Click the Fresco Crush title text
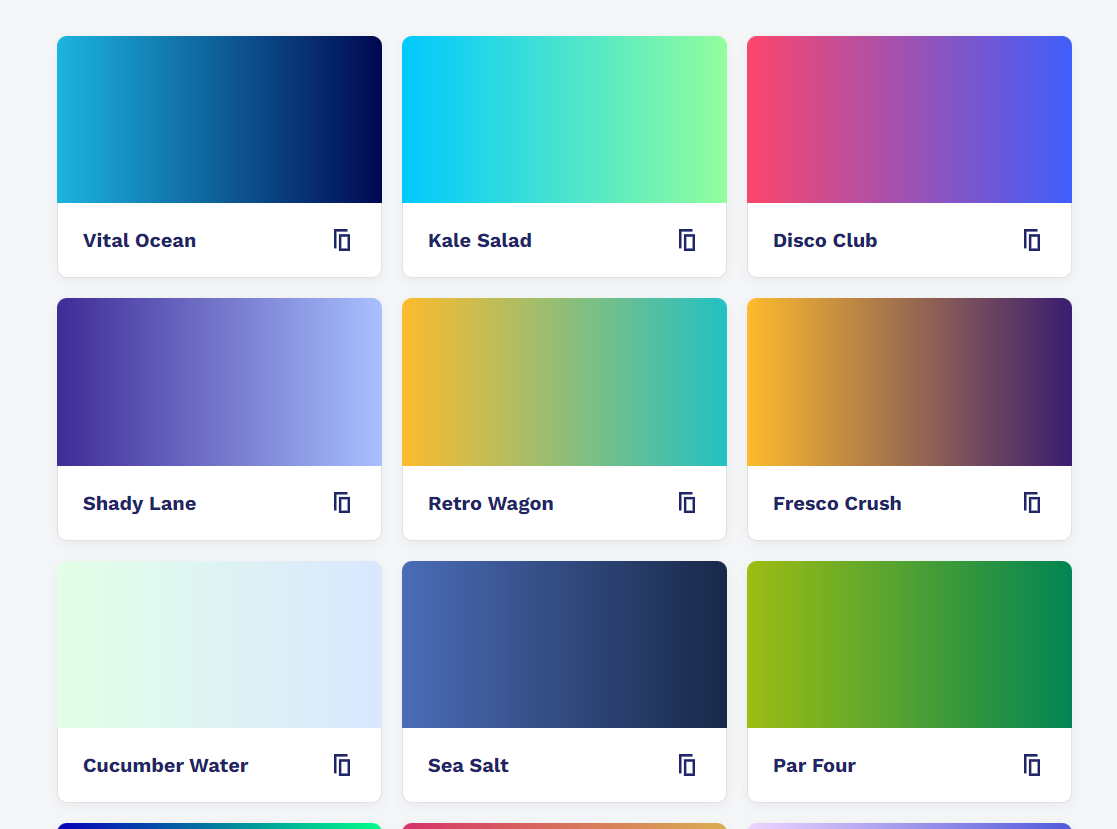This screenshot has height=829, width=1117. (837, 504)
